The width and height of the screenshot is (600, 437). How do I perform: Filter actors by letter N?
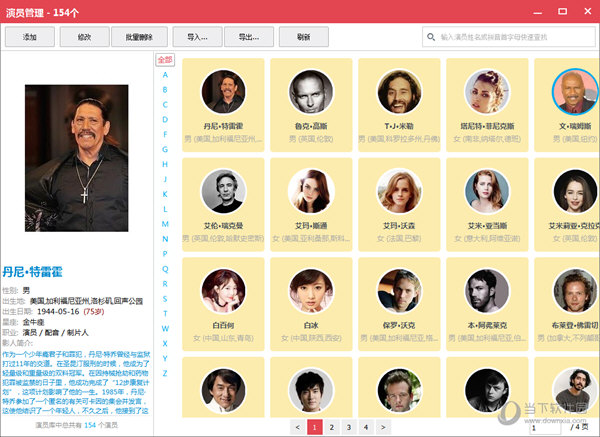(x=165, y=239)
